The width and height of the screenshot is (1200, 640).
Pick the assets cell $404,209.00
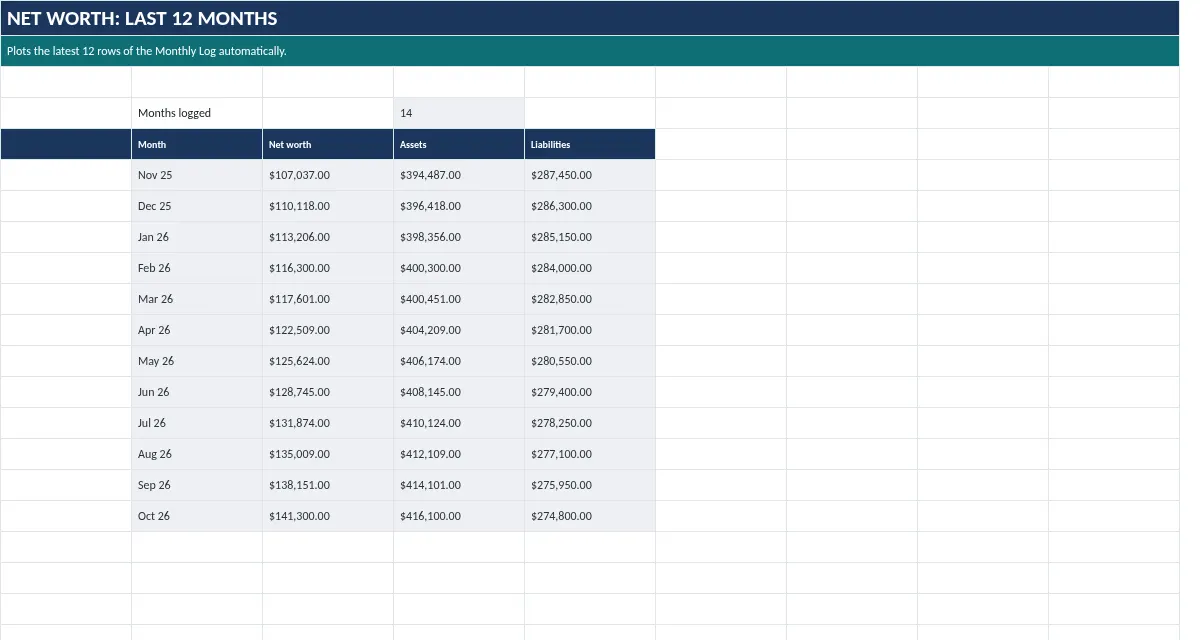459,330
